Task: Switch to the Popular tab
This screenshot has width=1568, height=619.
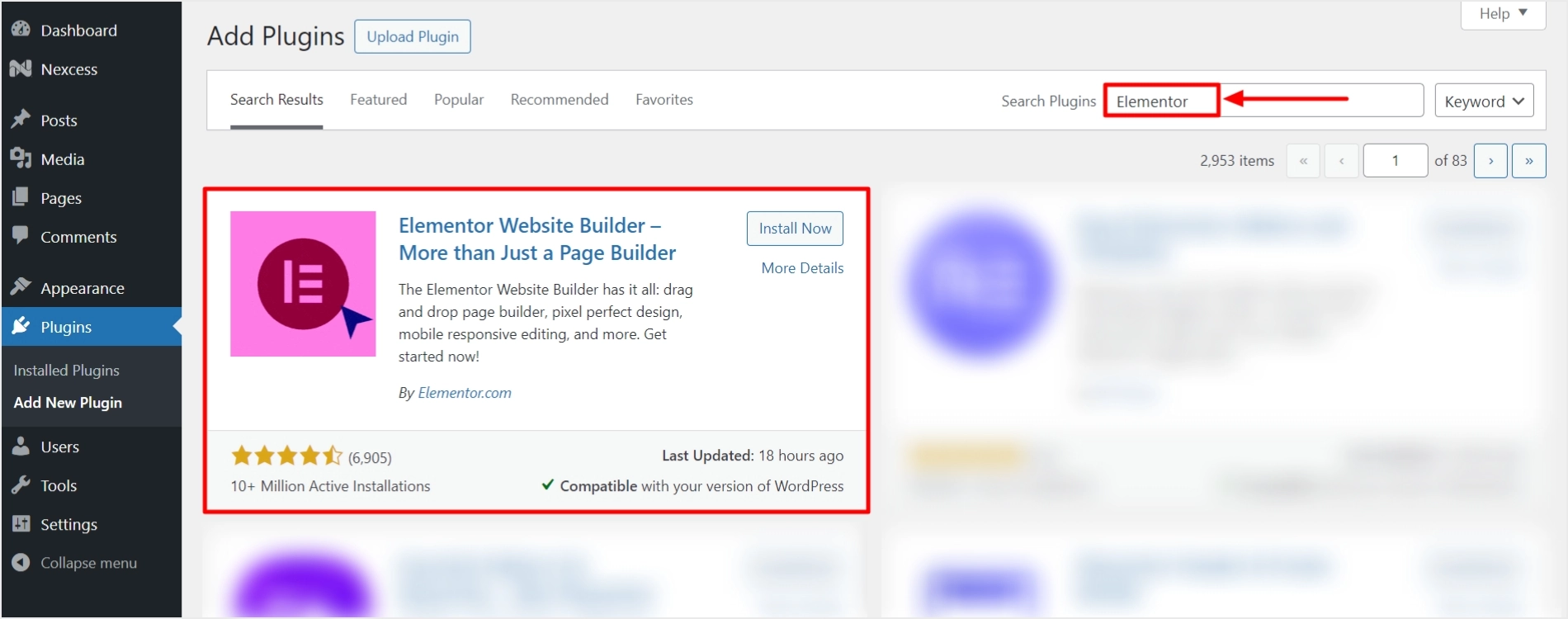Action: (459, 100)
